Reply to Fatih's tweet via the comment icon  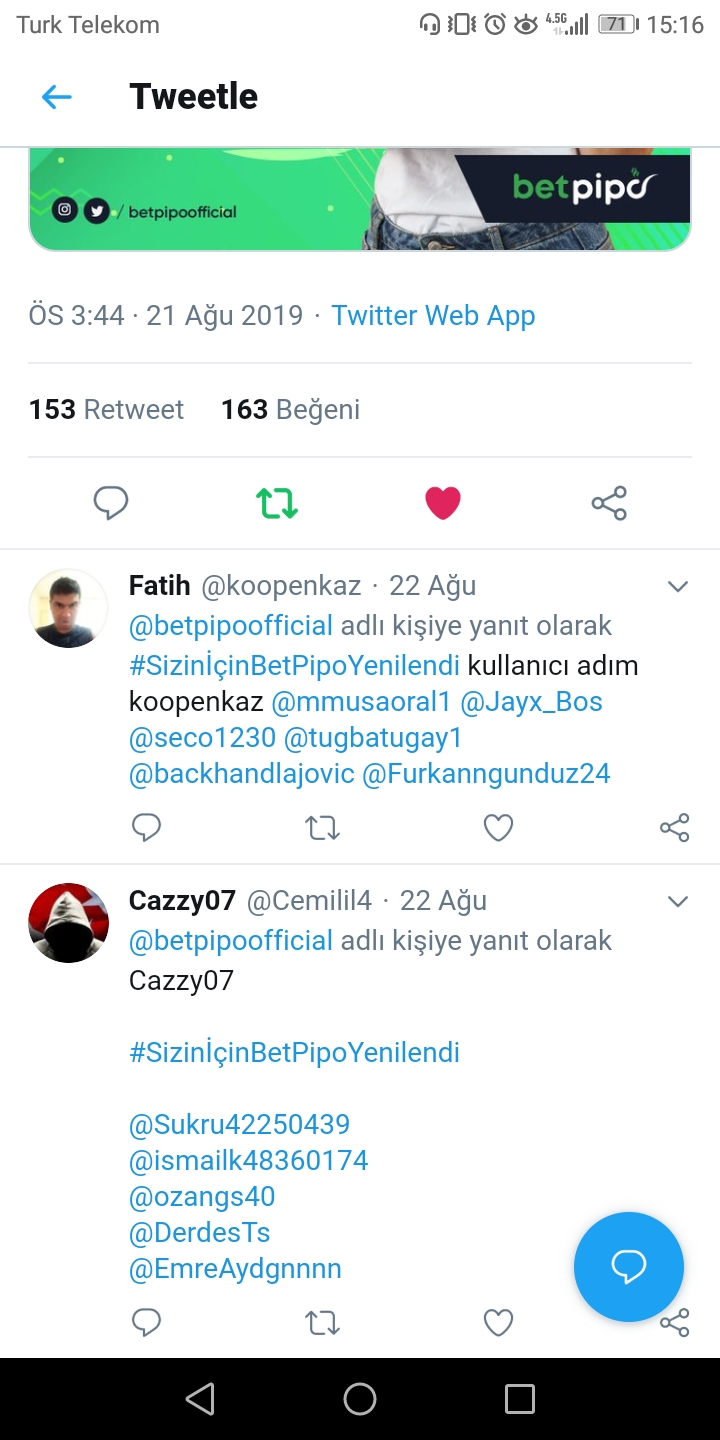coord(147,827)
